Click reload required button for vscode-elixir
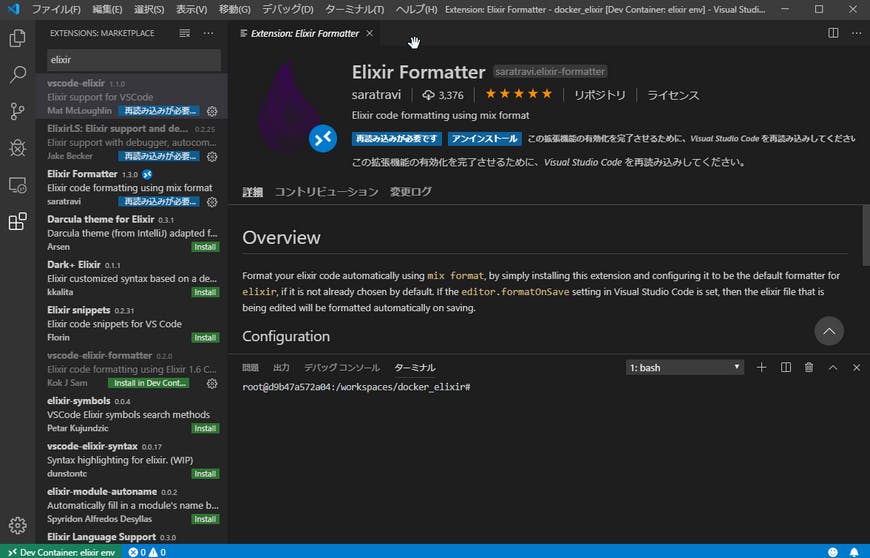 click(x=160, y=111)
